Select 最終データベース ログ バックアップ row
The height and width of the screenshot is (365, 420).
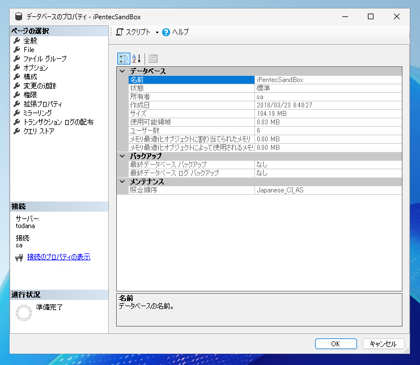265,173
